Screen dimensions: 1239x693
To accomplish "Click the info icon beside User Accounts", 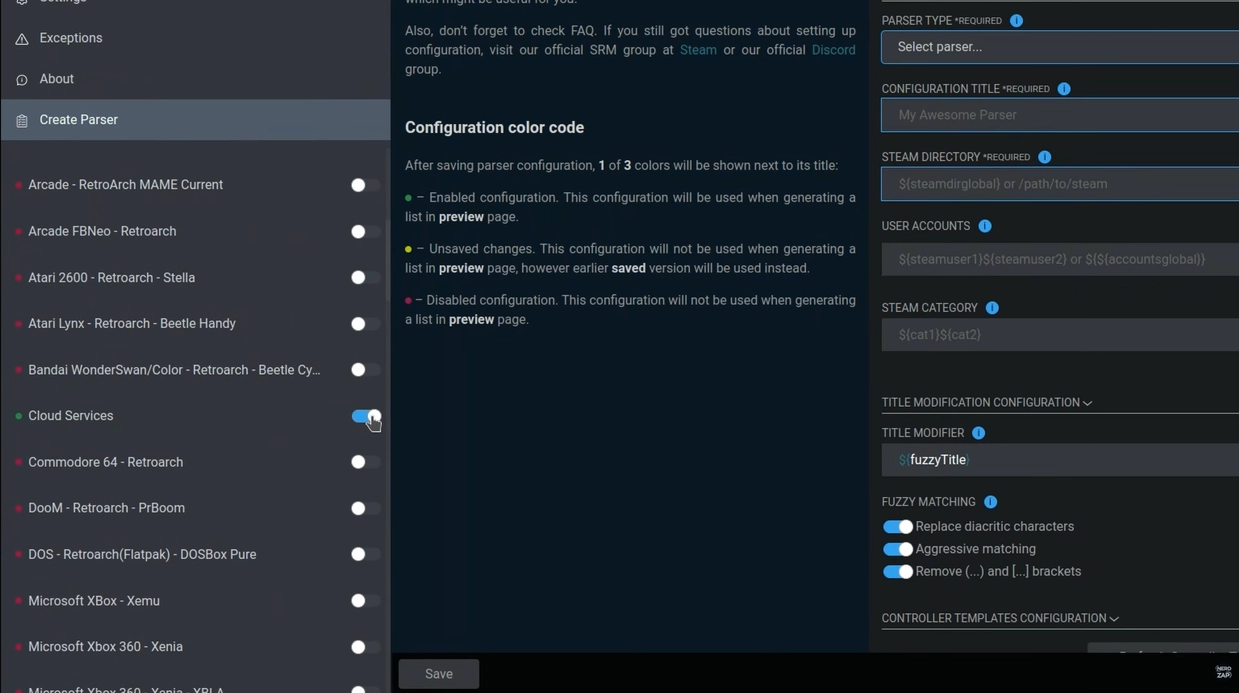I will click(x=984, y=226).
